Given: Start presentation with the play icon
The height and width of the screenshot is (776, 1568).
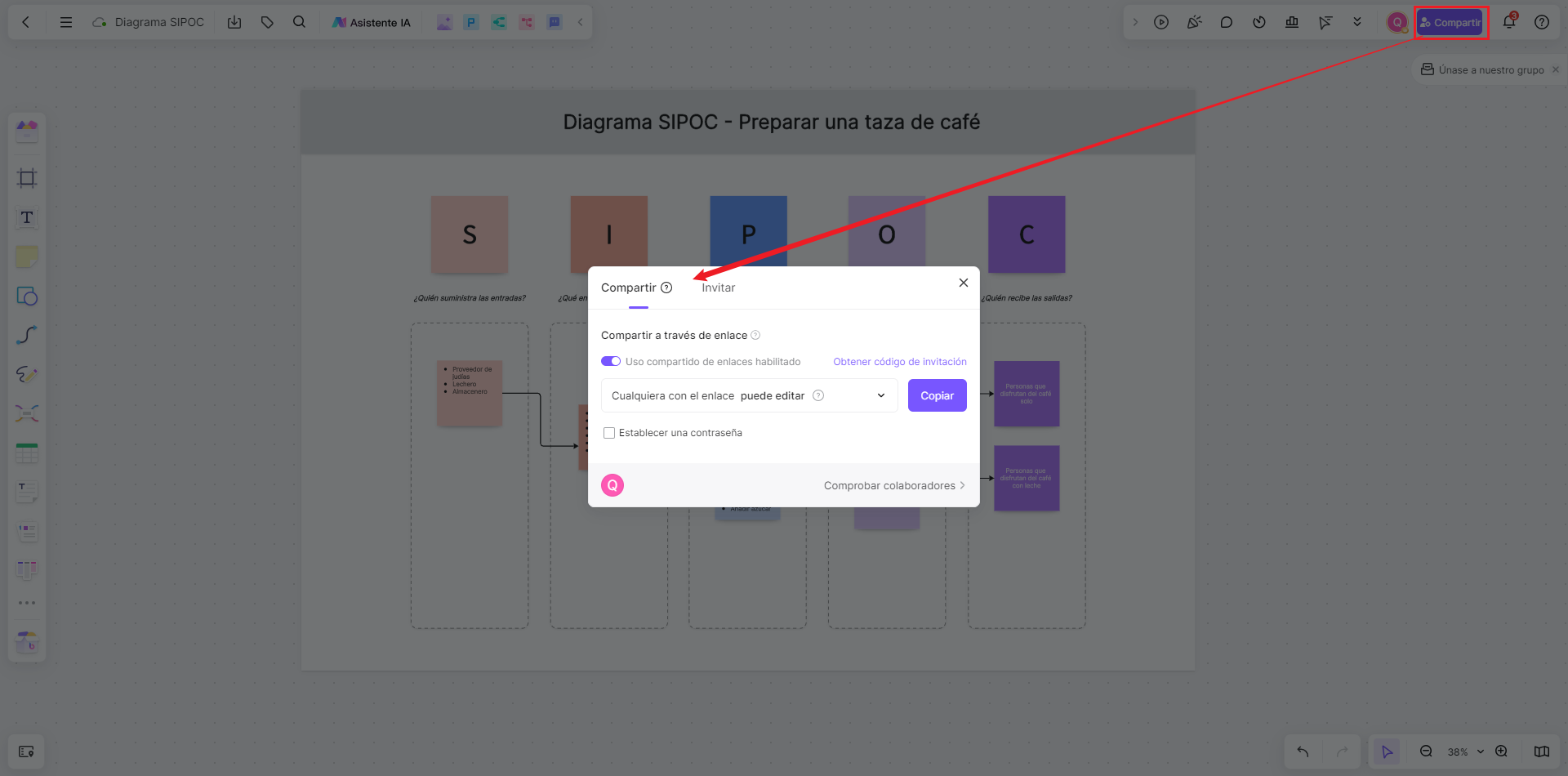Looking at the screenshot, I should [1161, 22].
